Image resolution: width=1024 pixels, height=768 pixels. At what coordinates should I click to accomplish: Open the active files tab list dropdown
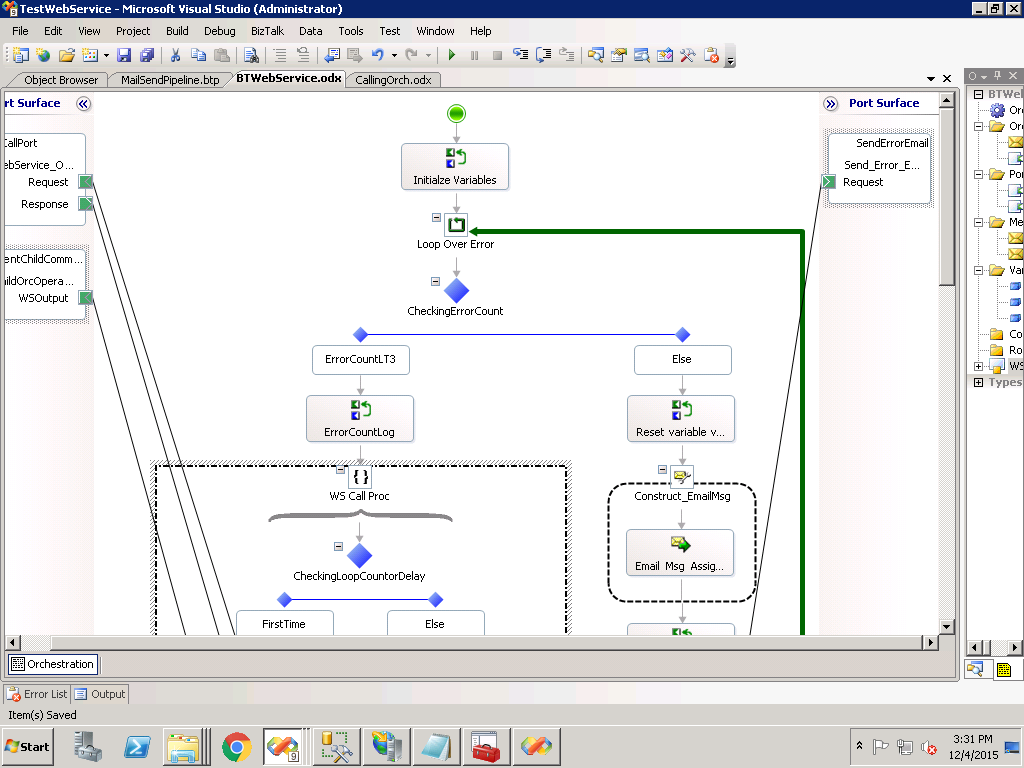tap(931, 78)
